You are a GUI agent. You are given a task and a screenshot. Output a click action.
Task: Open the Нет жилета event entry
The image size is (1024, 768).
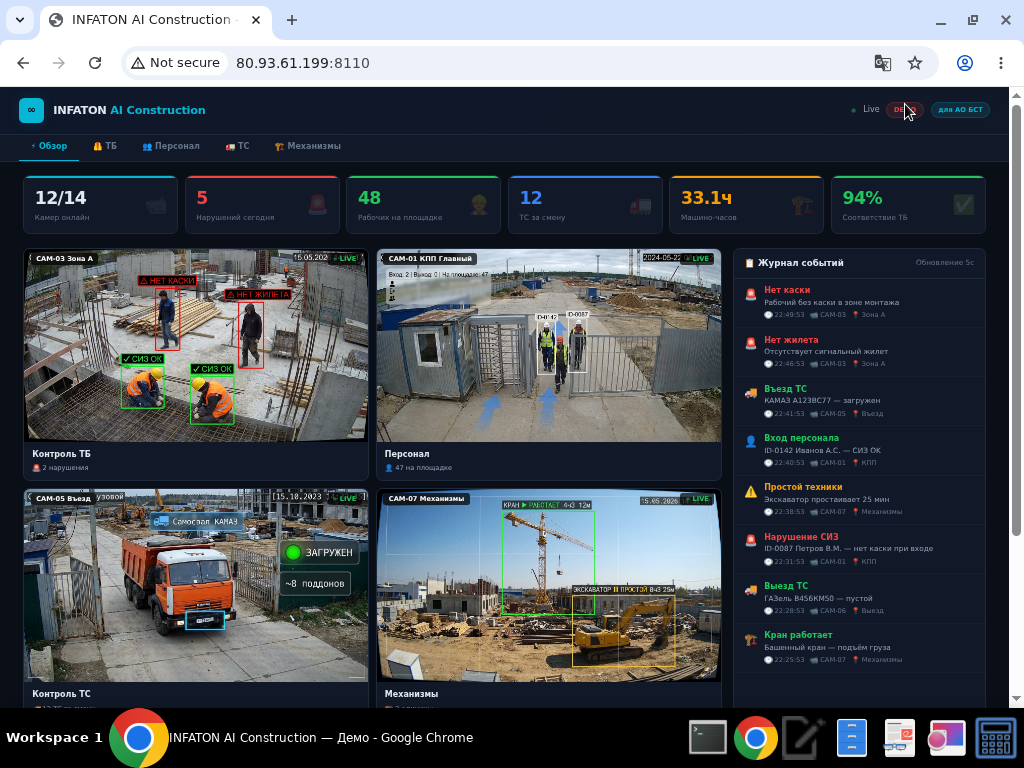click(x=859, y=352)
